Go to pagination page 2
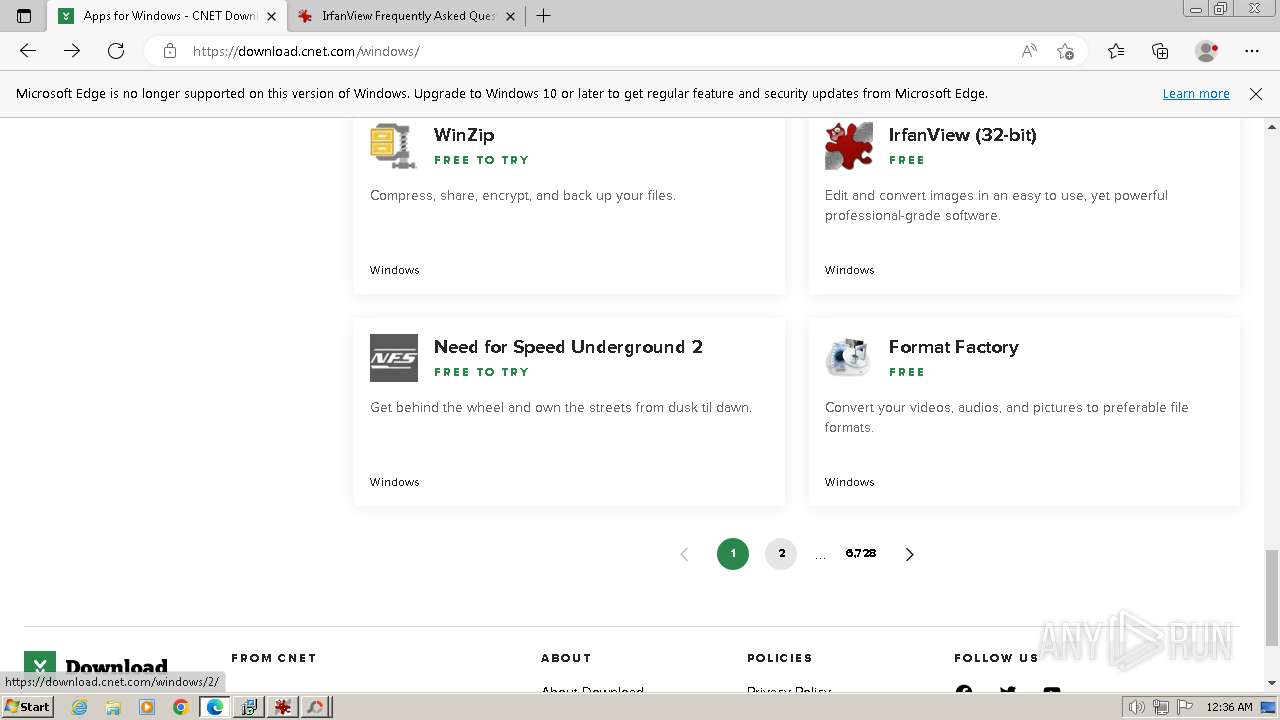This screenshot has width=1280, height=720. [781, 554]
